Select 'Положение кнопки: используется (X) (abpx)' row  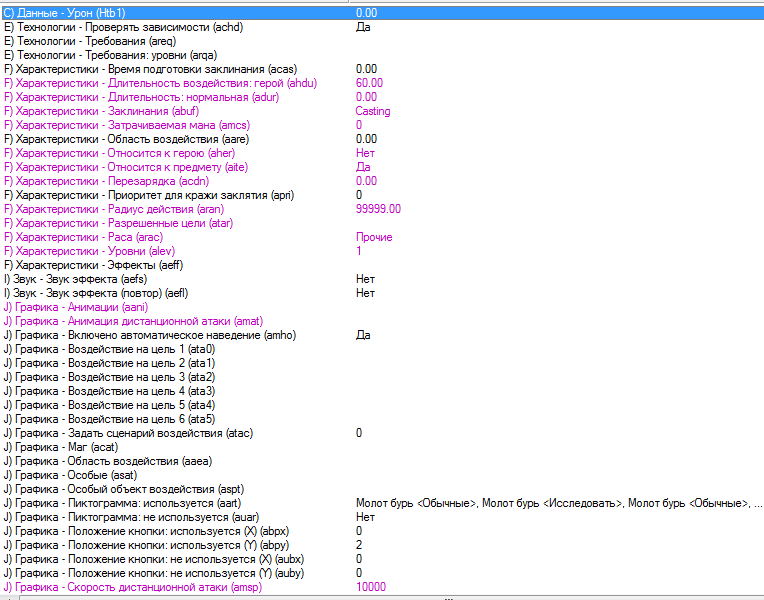click(x=382, y=532)
